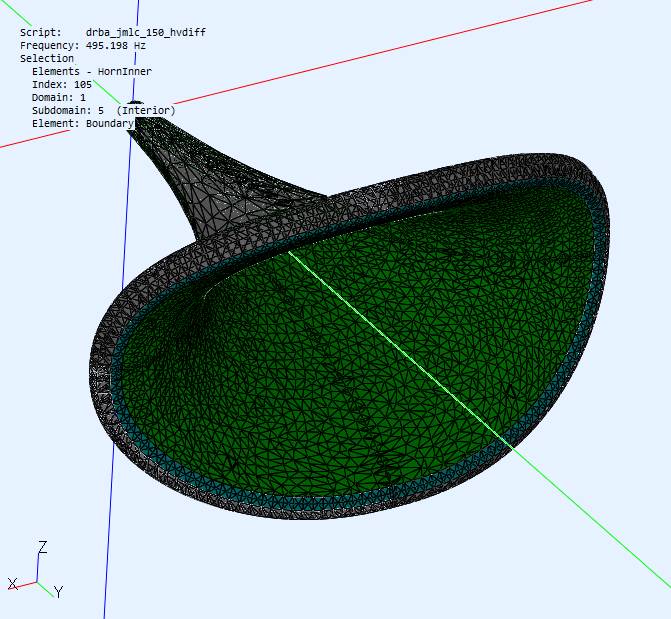Viewport: 671px width, 619px height.
Task: Click the script name drba_jmlc_150_hvdiff
Action: 145,33
